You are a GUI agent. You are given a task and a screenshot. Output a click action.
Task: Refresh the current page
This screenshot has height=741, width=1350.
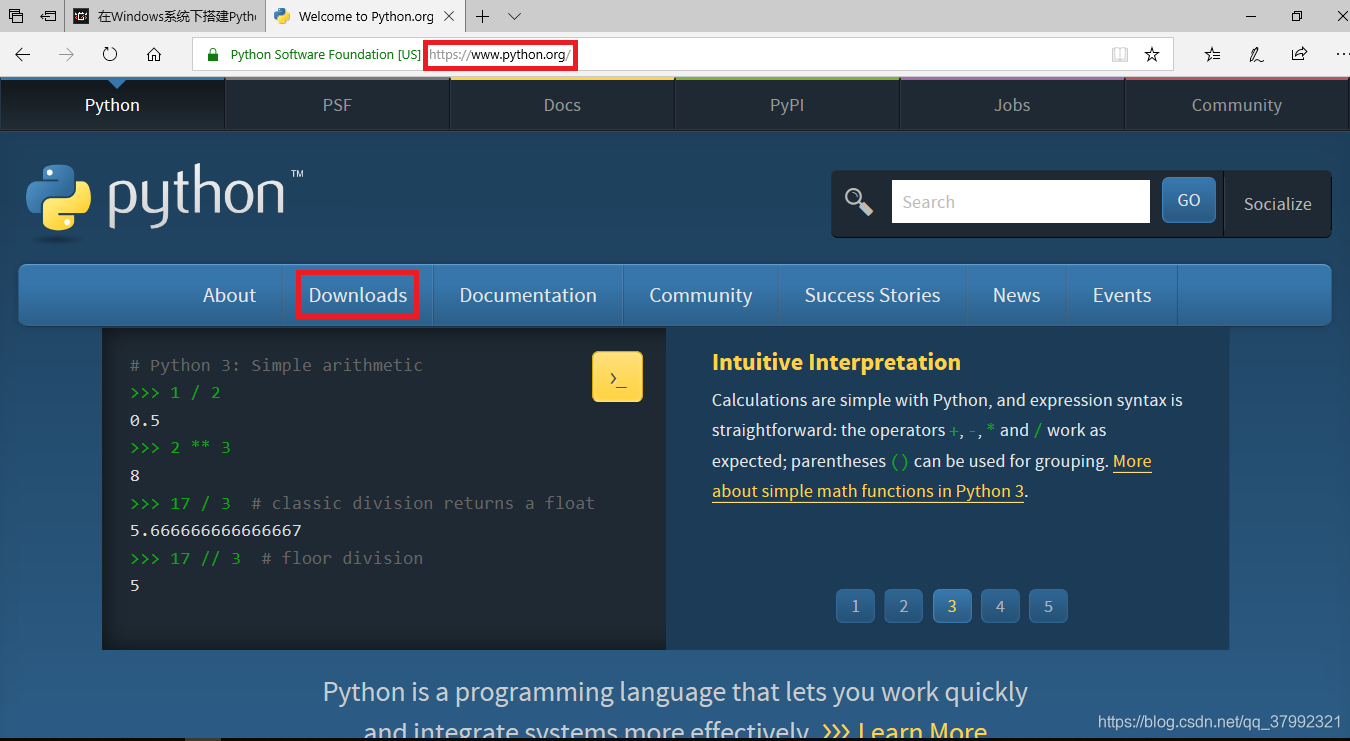point(110,54)
